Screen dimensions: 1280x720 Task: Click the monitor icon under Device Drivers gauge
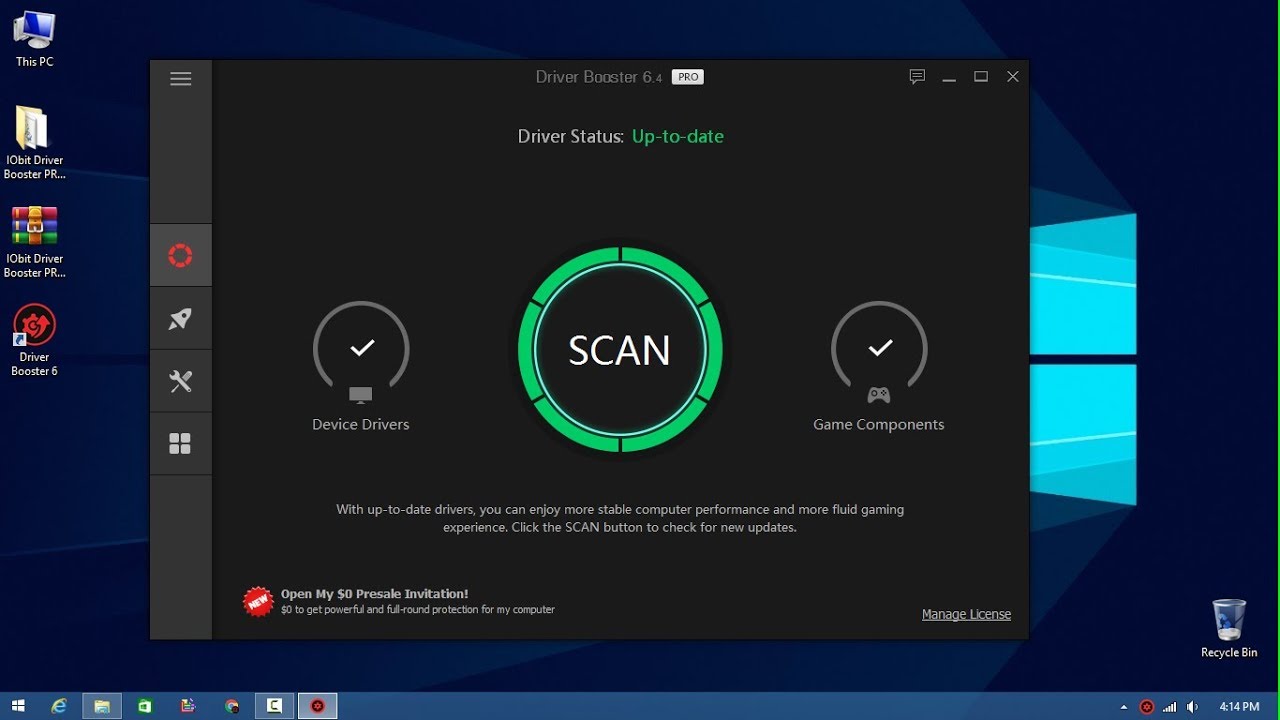(360, 395)
